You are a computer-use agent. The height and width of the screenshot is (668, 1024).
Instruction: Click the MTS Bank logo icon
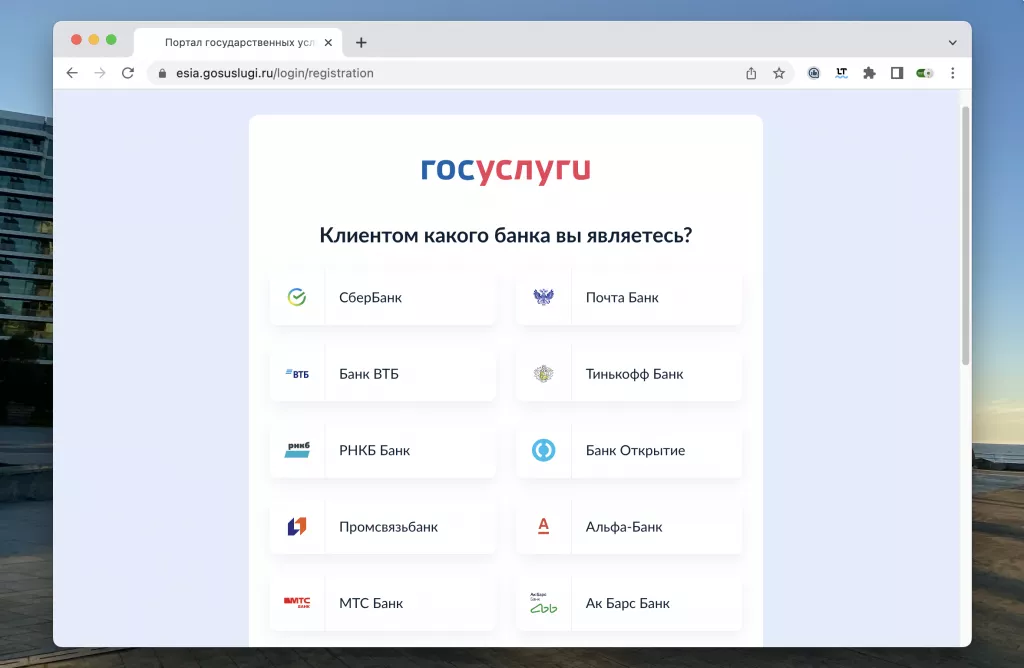click(297, 603)
